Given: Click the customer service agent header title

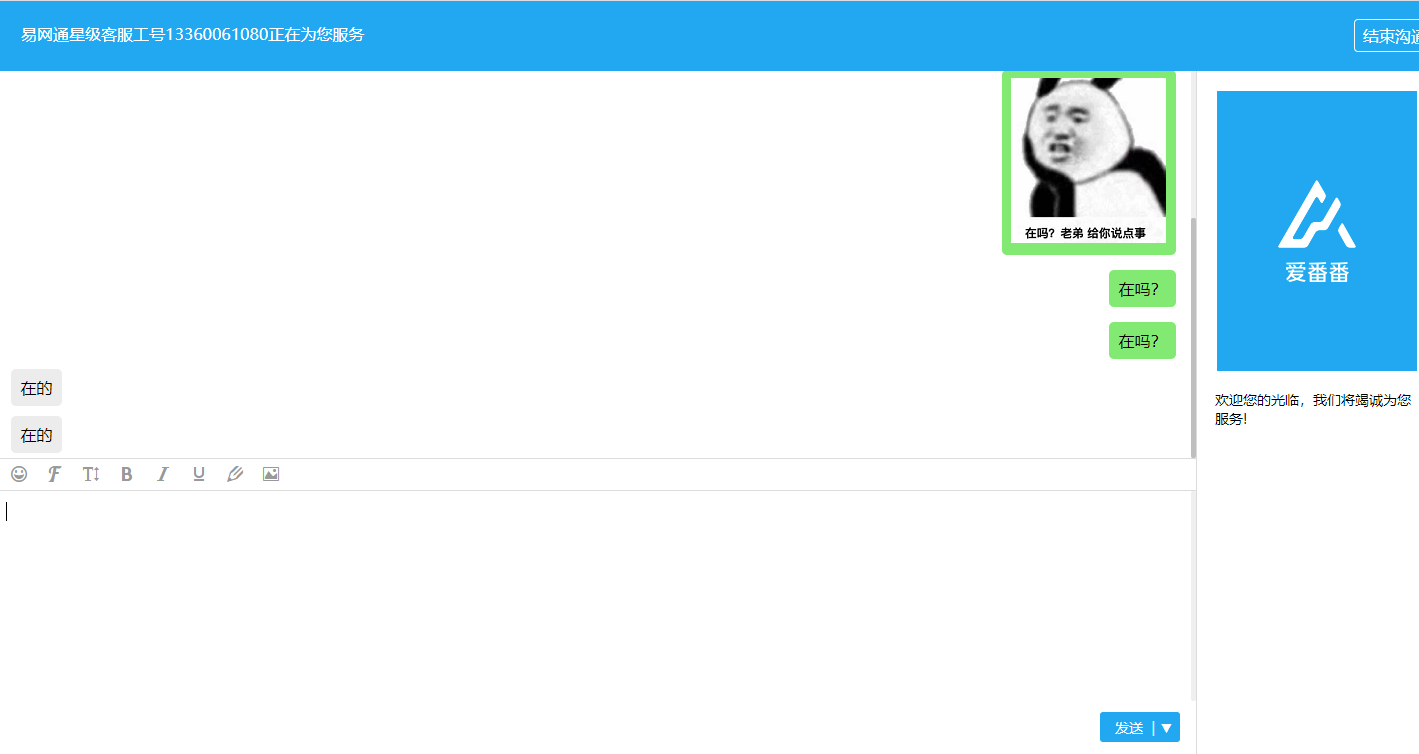Looking at the screenshot, I should [x=193, y=35].
